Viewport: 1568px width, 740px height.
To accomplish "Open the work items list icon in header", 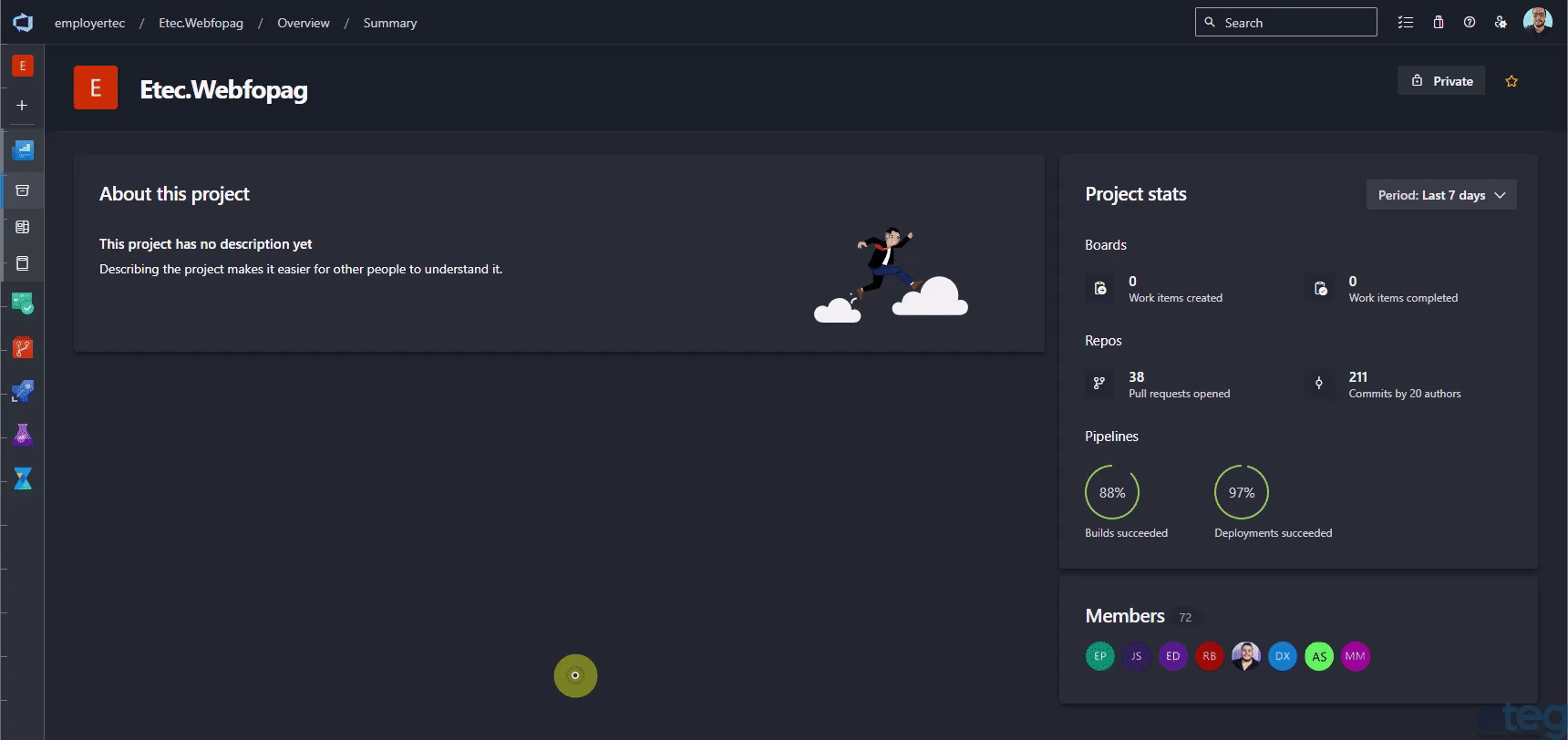I will (1406, 23).
